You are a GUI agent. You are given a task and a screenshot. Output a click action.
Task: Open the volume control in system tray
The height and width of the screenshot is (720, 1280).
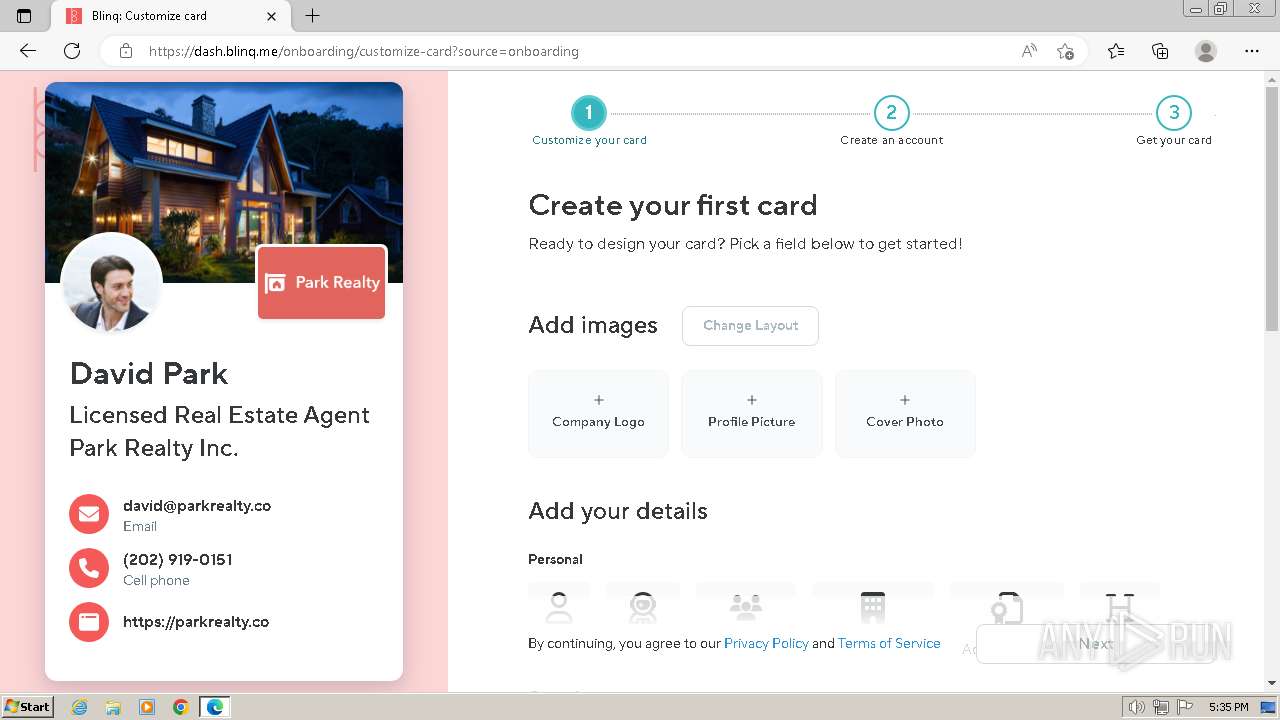(1137, 707)
